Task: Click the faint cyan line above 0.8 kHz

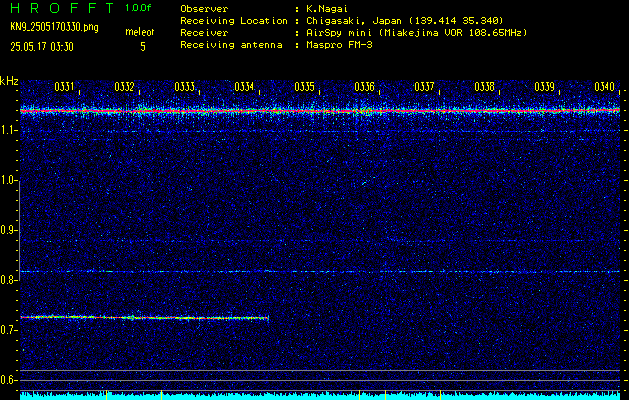Action: [x=320, y=272]
